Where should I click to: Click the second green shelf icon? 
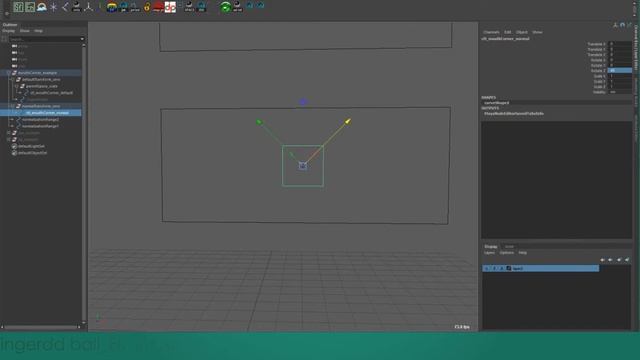click(x=30, y=7)
